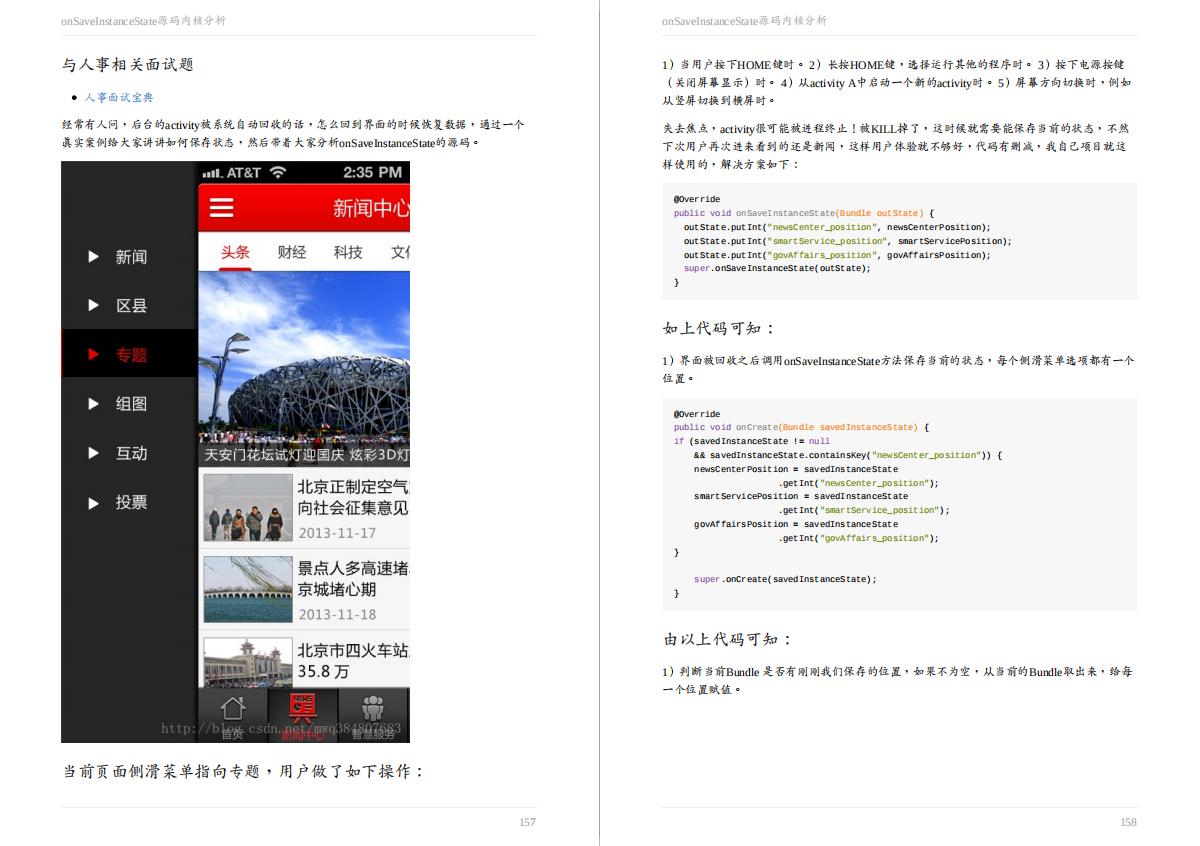This screenshot has width=1200, height=846.
Task: Click code line public void onSaveInstanceState(Bundle outState)
Action: (x=804, y=213)
